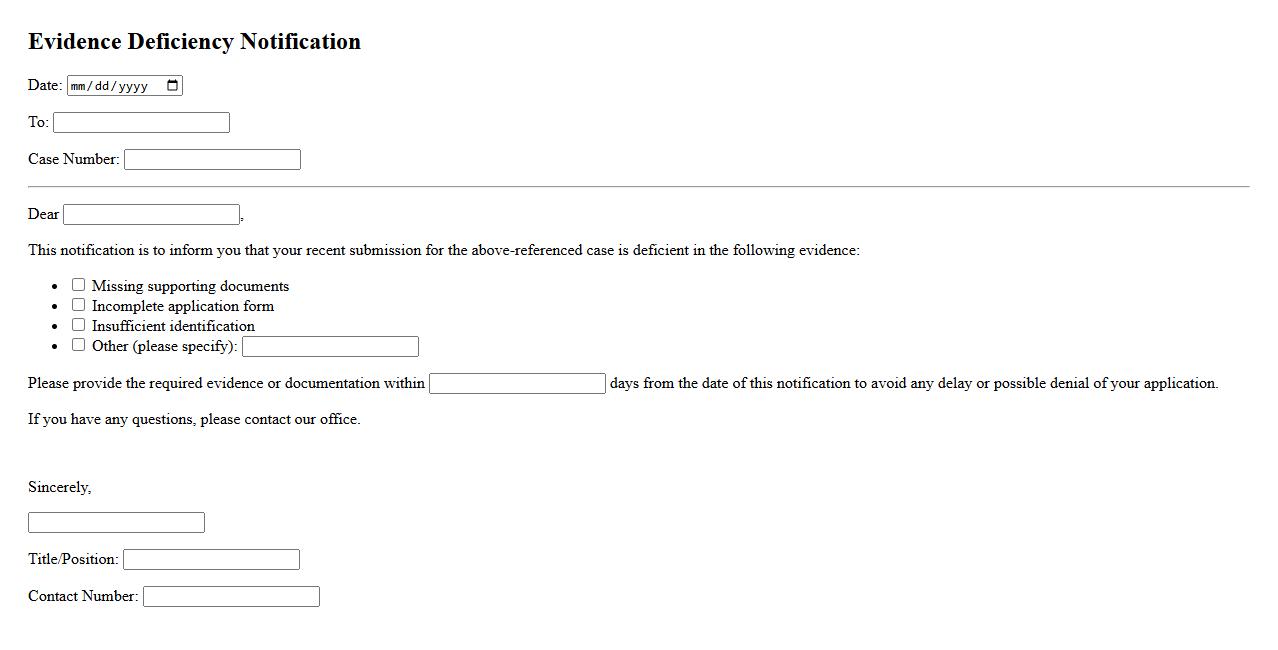Click the Incomplete application form label text
Viewport: 1278px width, 650px height.
coord(182,306)
